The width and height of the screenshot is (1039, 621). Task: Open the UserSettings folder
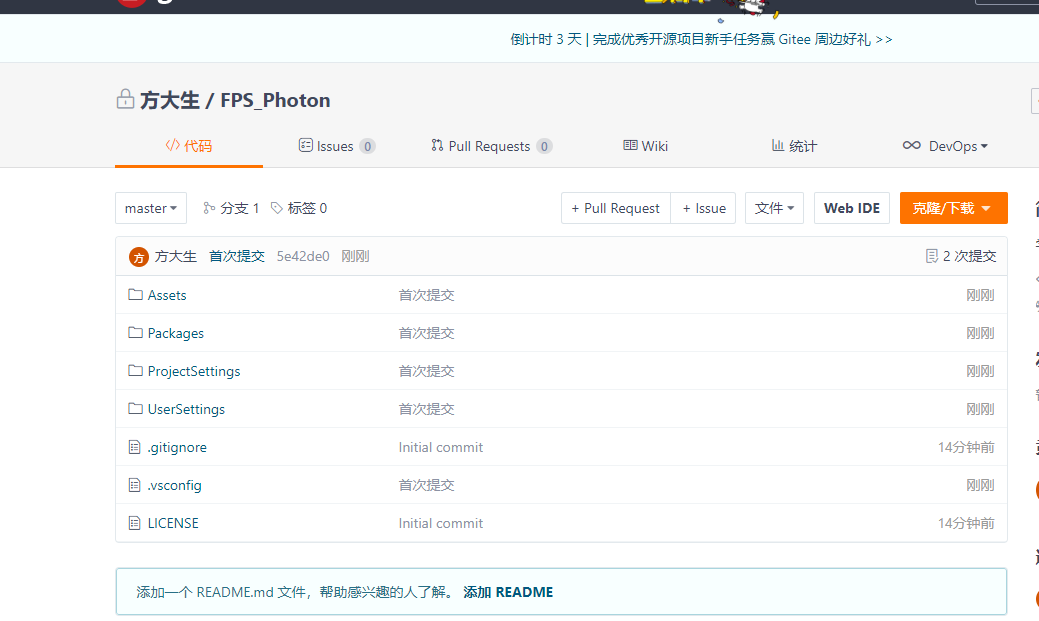point(186,409)
